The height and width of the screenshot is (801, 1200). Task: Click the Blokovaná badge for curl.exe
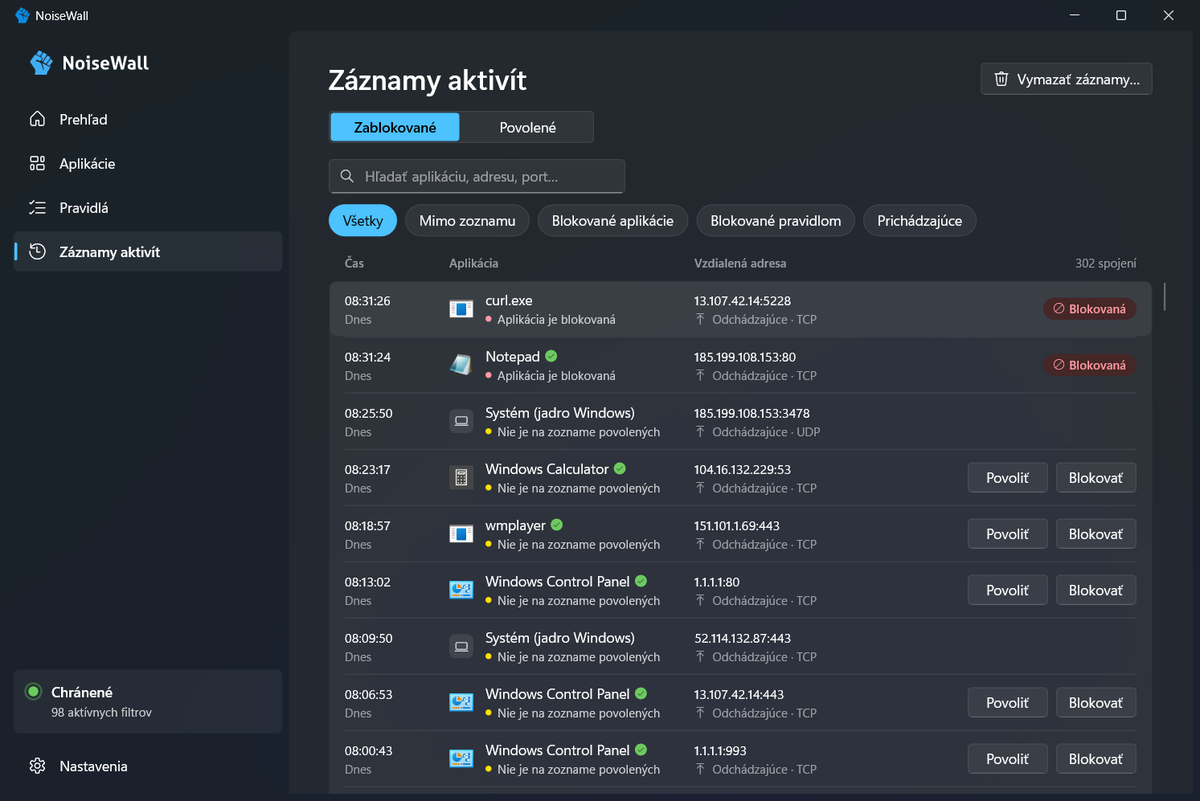click(x=1089, y=309)
